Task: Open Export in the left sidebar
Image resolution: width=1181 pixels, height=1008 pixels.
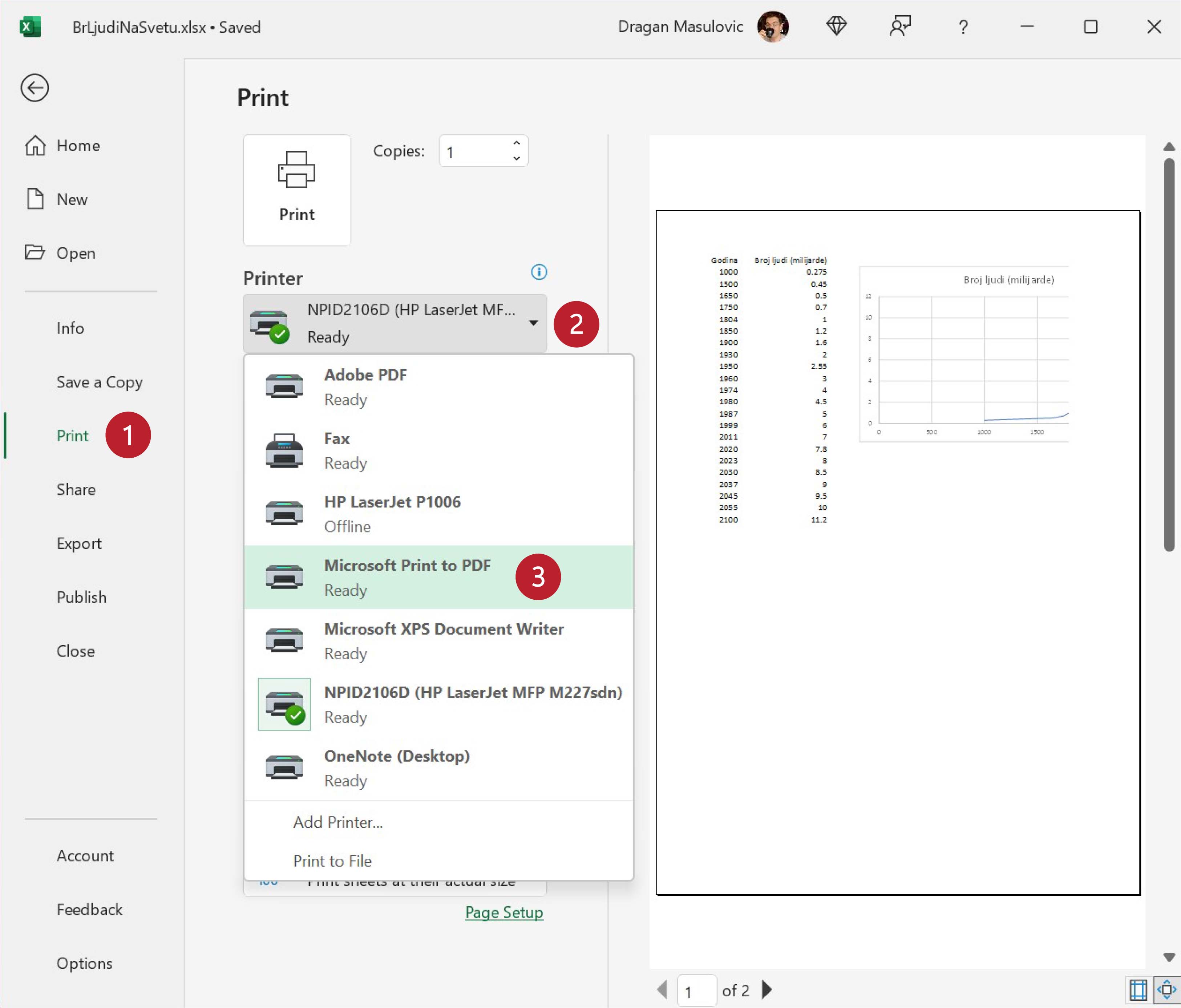Action: click(79, 543)
